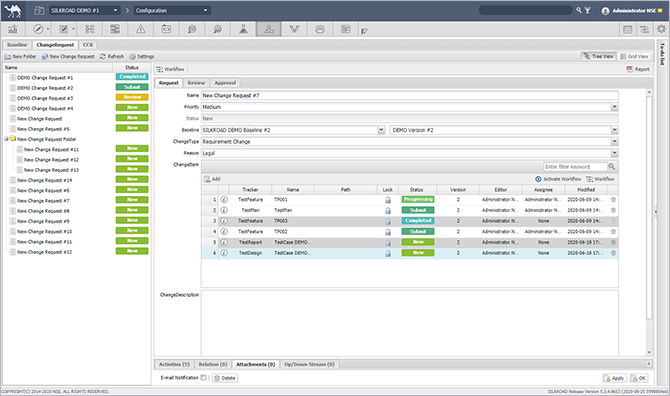Click the Name input field

409,95
